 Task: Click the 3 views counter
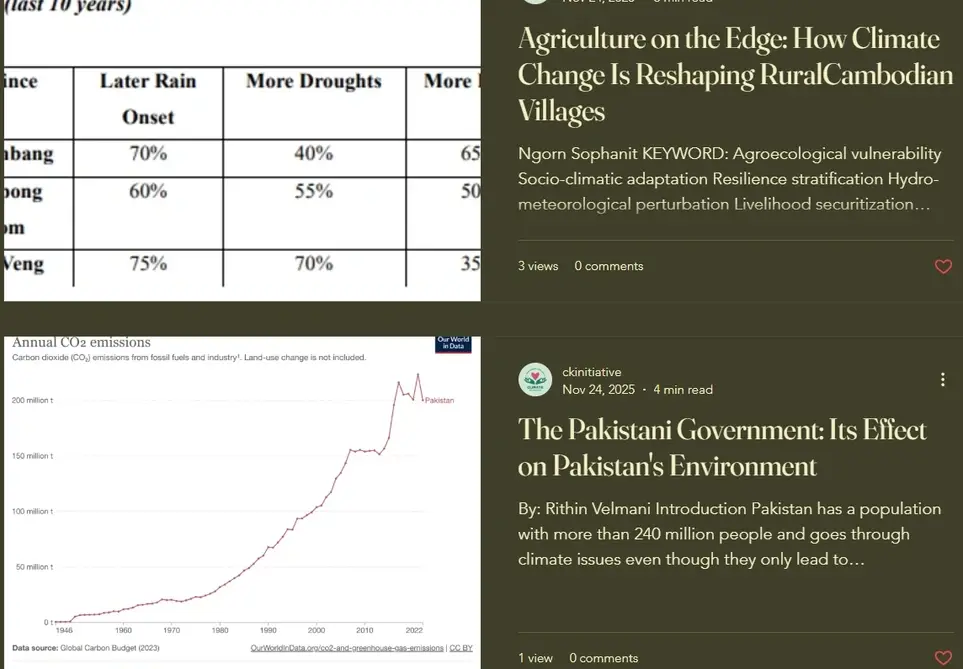[538, 266]
